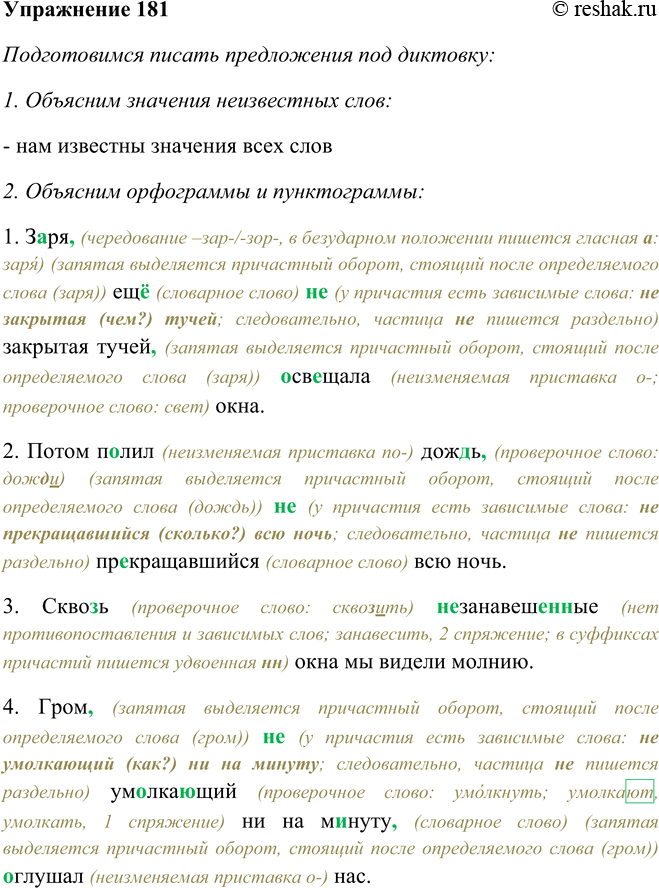Image resolution: width=659 pixels, height=888 pixels.
Task: Click the word "оглушал"
Action: point(43,876)
